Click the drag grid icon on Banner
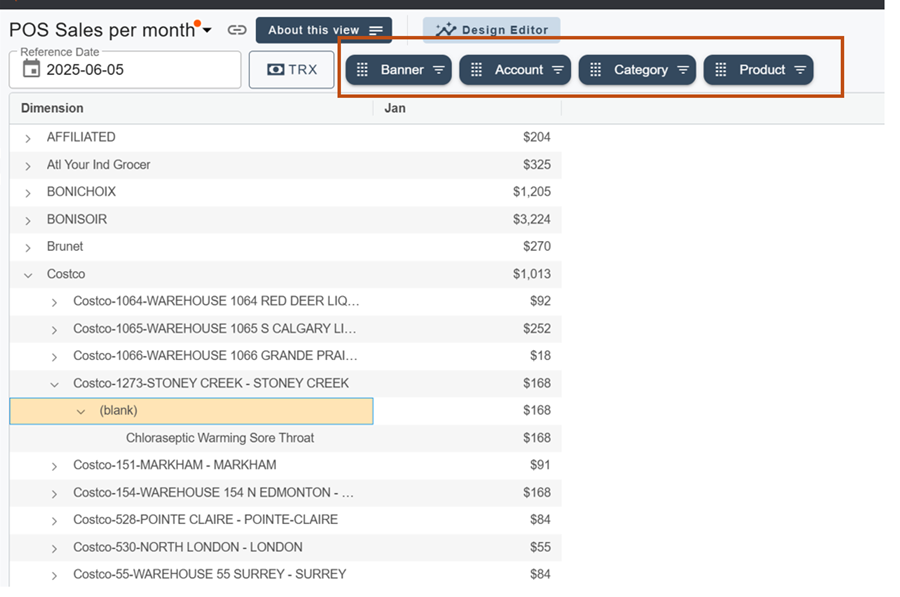 pyautogui.click(x=362, y=70)
